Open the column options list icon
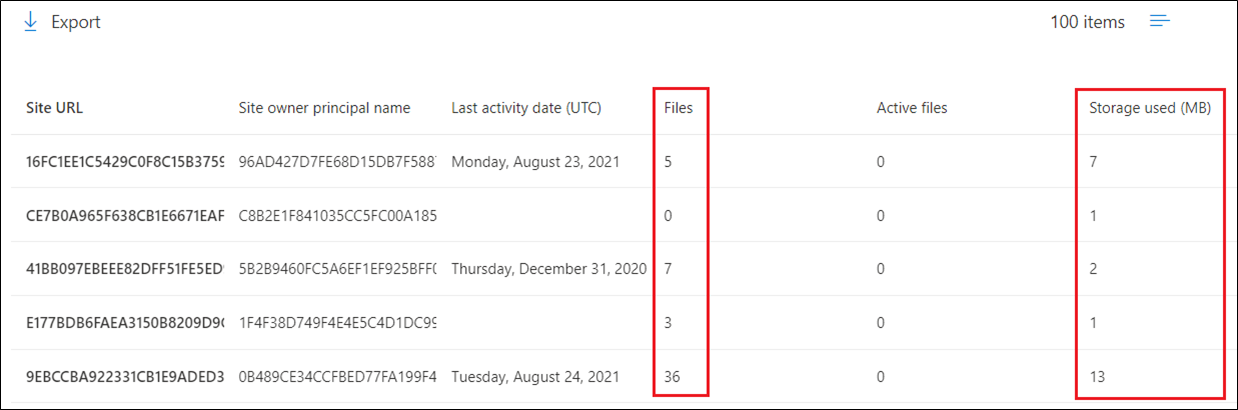Screen dimensions: 1238x410 tap(1160, 21)
